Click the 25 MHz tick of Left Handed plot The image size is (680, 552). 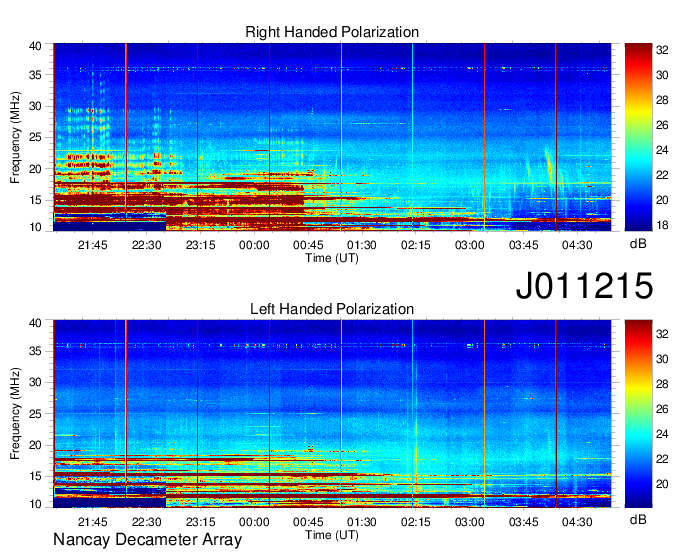point(36,414)
